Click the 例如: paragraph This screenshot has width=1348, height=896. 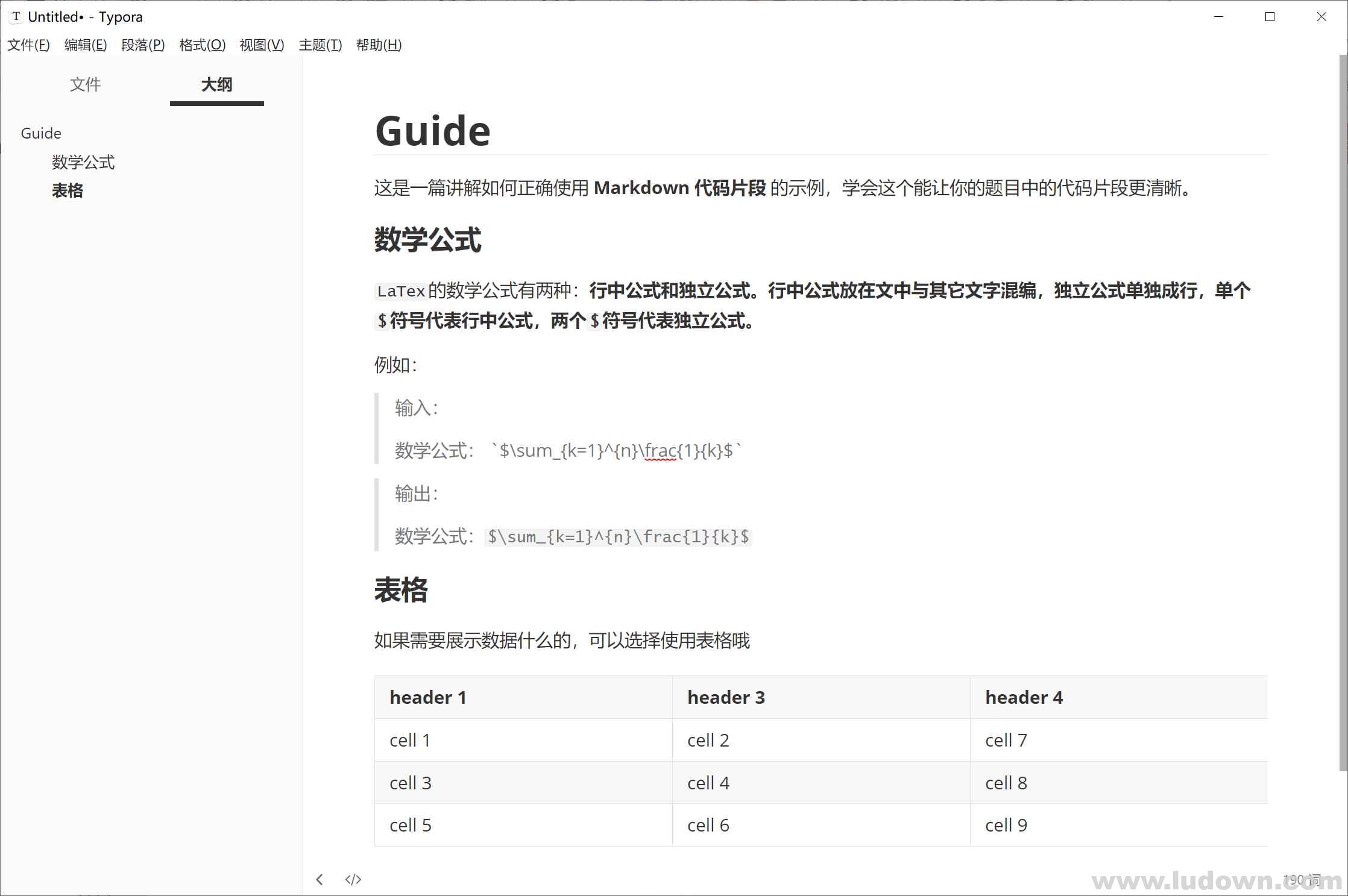click(x=396, y=365)
